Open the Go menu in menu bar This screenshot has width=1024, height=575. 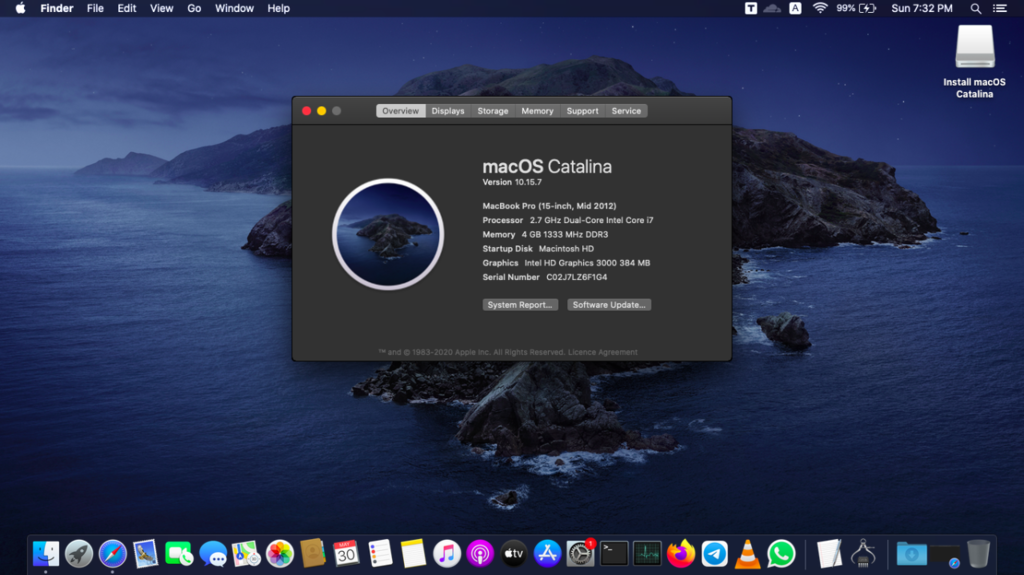click(194, 8)
